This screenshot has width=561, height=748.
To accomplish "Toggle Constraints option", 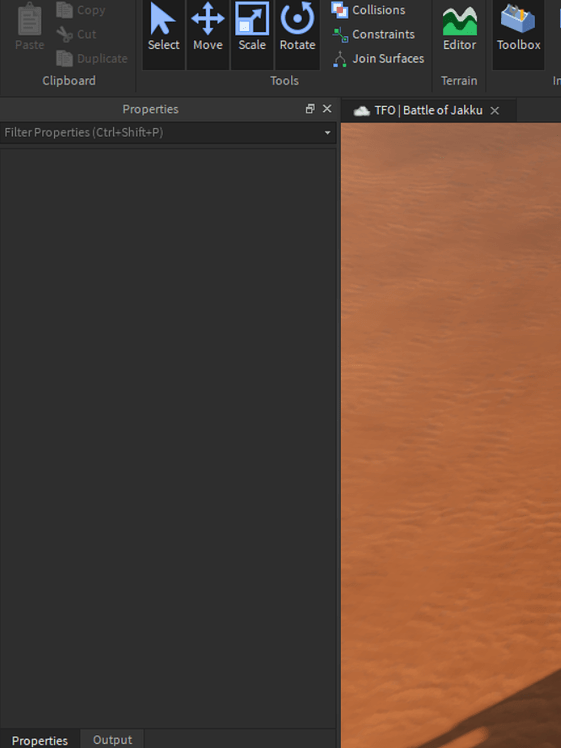I will tap(374, 34).
